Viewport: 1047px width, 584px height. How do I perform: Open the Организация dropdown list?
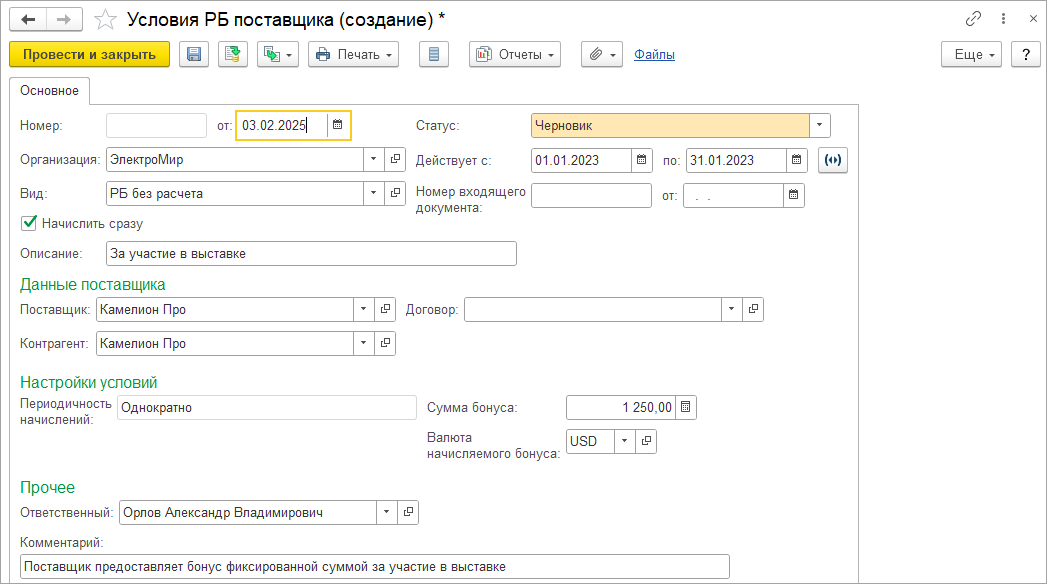tap(372, 159)
